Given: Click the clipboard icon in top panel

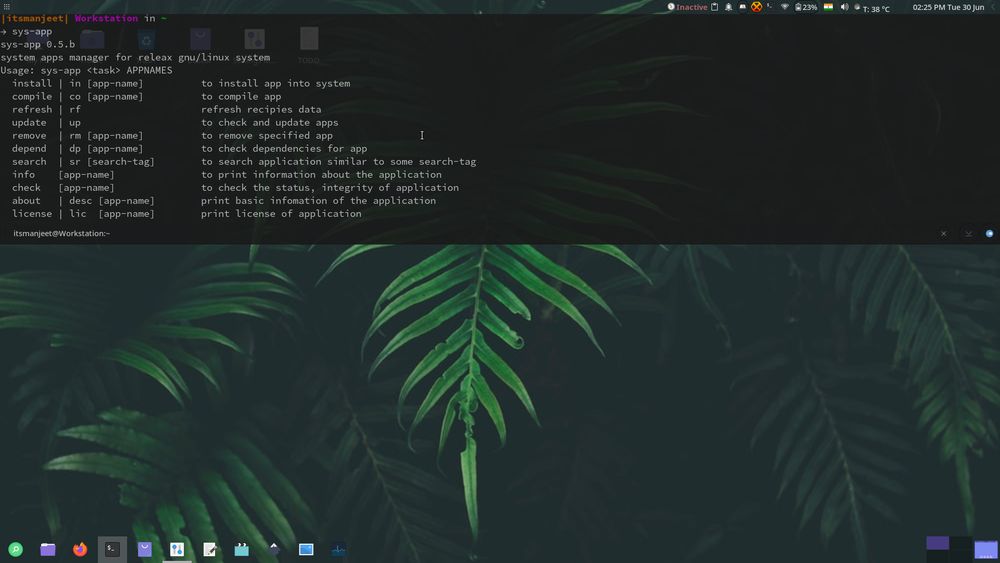Looking at the screenshot, I should coord(715,7).
